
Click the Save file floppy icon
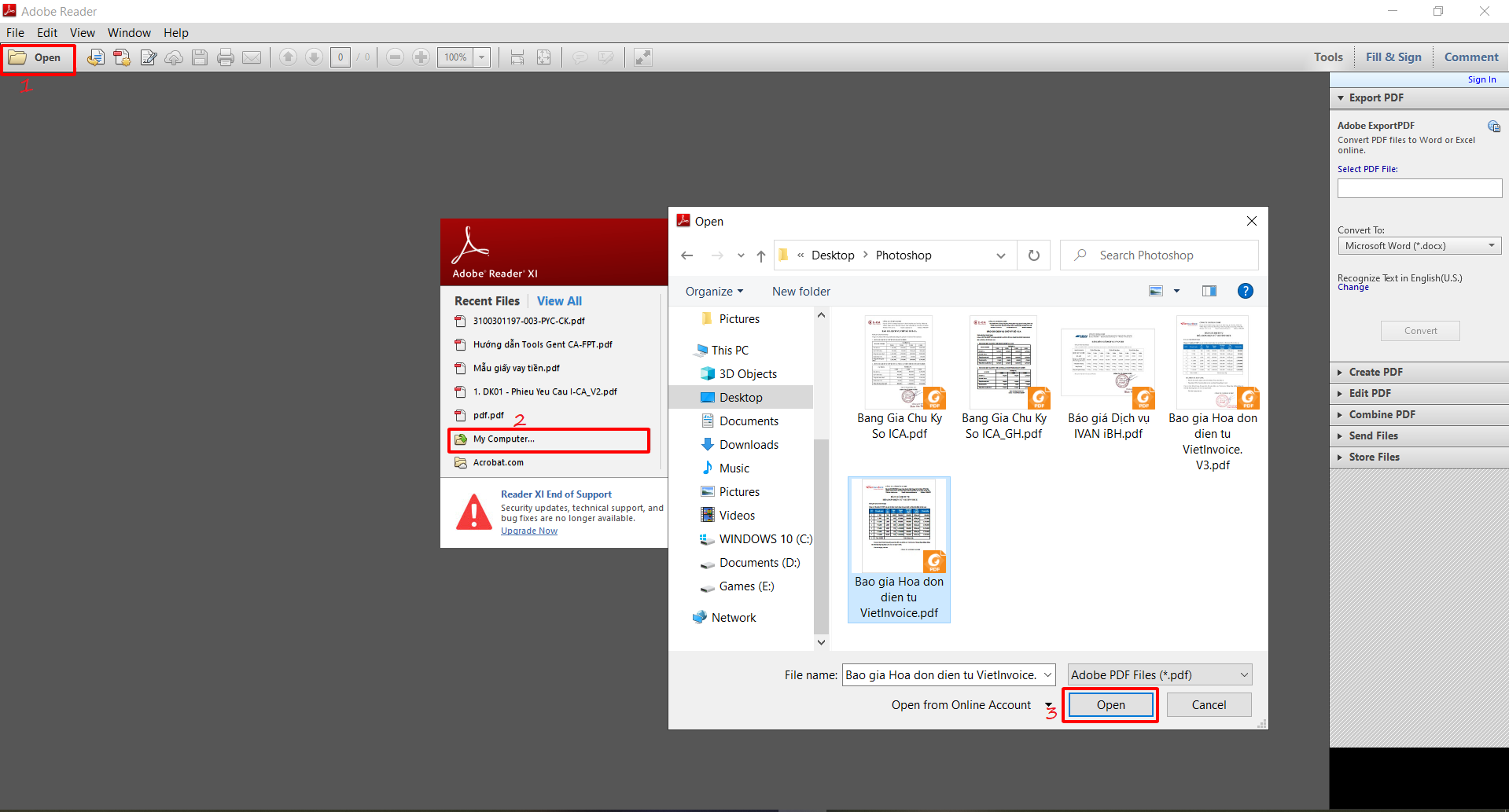(x=200, y=57)
